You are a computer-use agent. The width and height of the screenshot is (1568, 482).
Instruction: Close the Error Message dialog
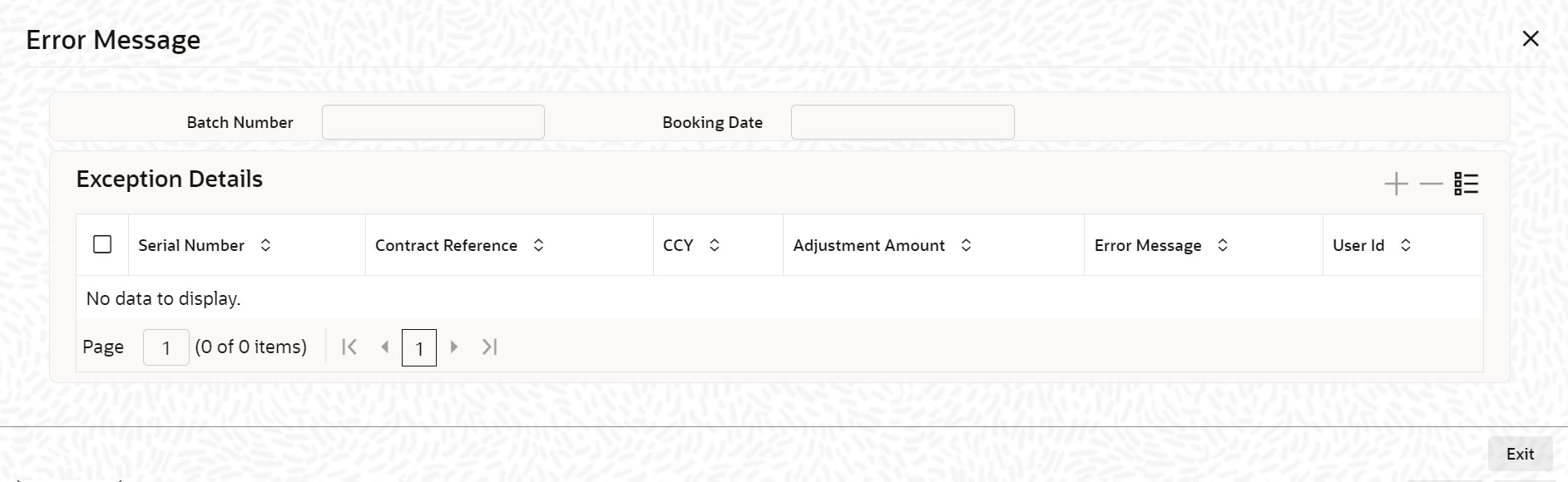(1530, 39)
